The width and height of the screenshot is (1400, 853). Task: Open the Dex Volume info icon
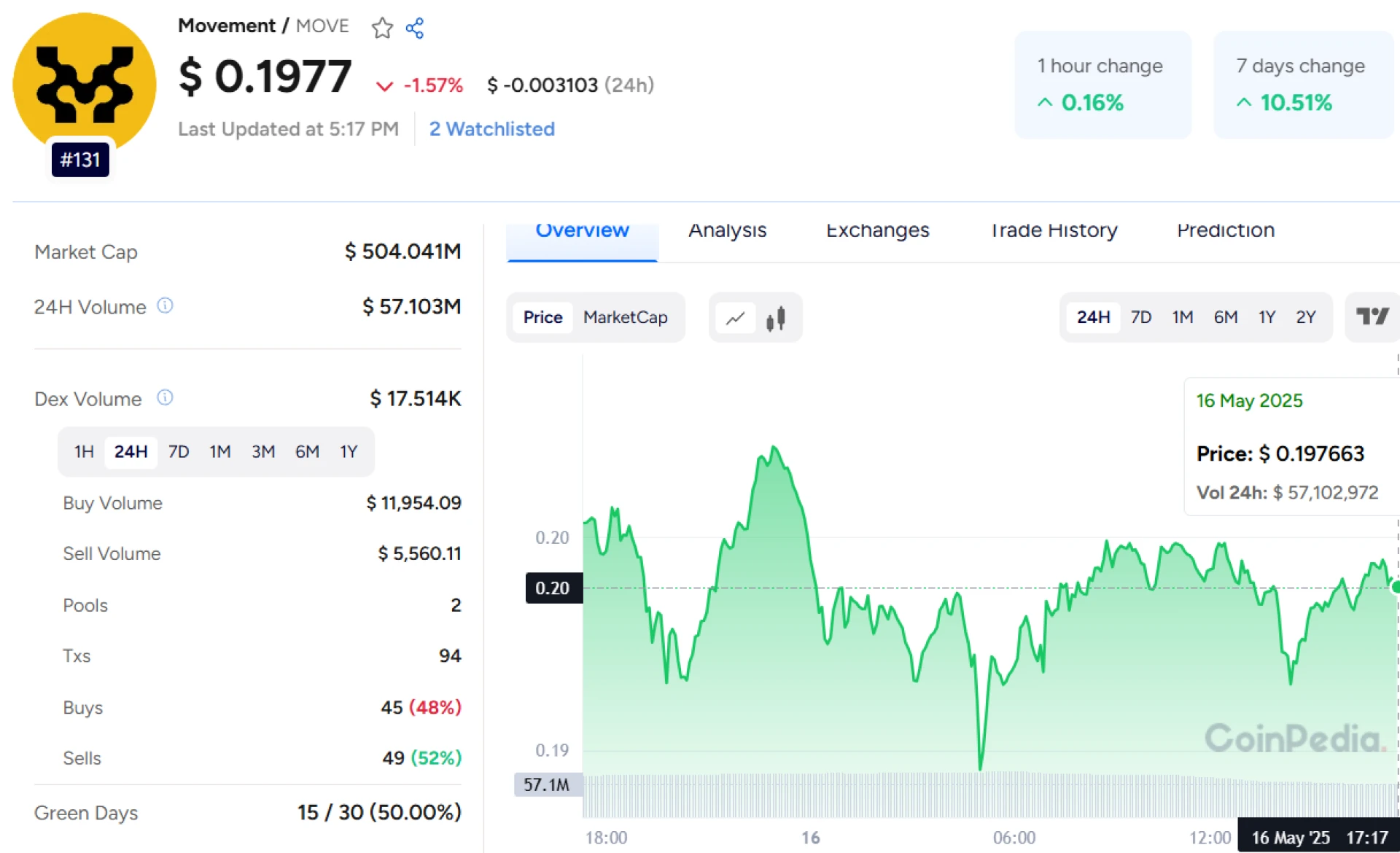pos(166,397)
